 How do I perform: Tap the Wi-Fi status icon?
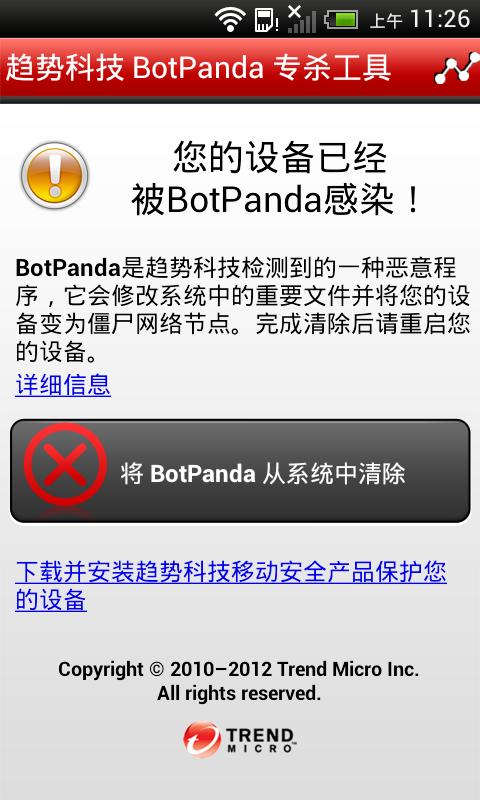pyautogui.click(x=230, y=19)
